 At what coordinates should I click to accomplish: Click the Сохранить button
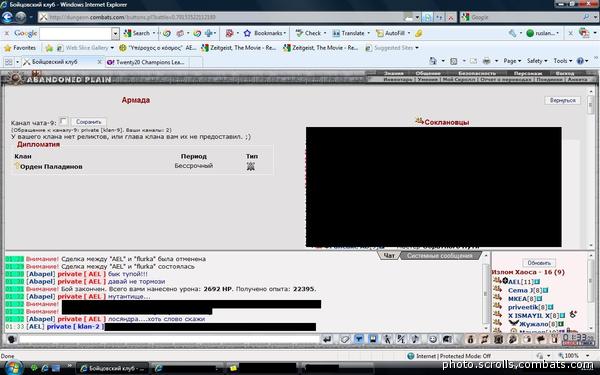click(88, 122)
